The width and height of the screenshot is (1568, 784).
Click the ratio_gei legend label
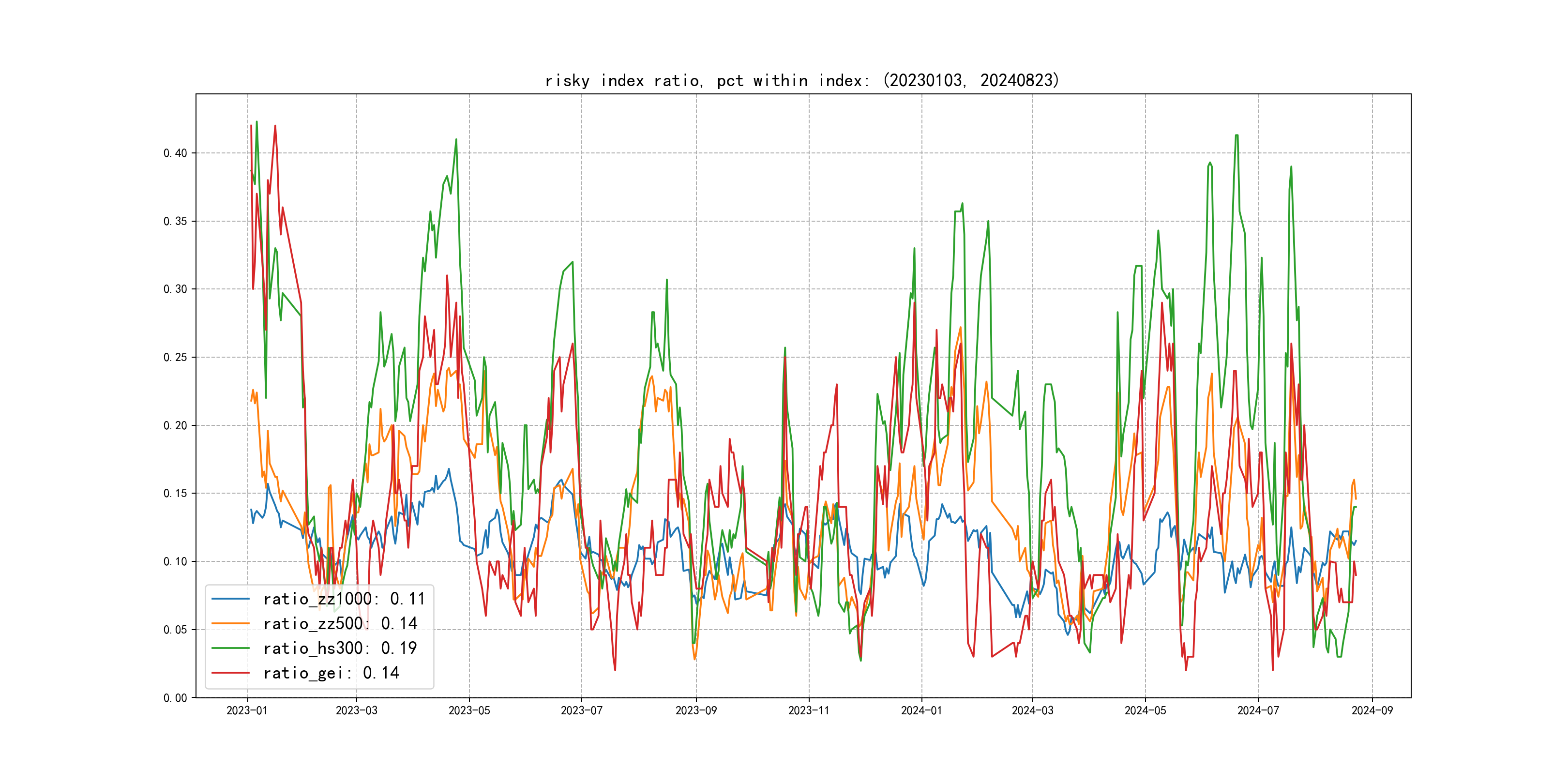[x=331, y=673]
